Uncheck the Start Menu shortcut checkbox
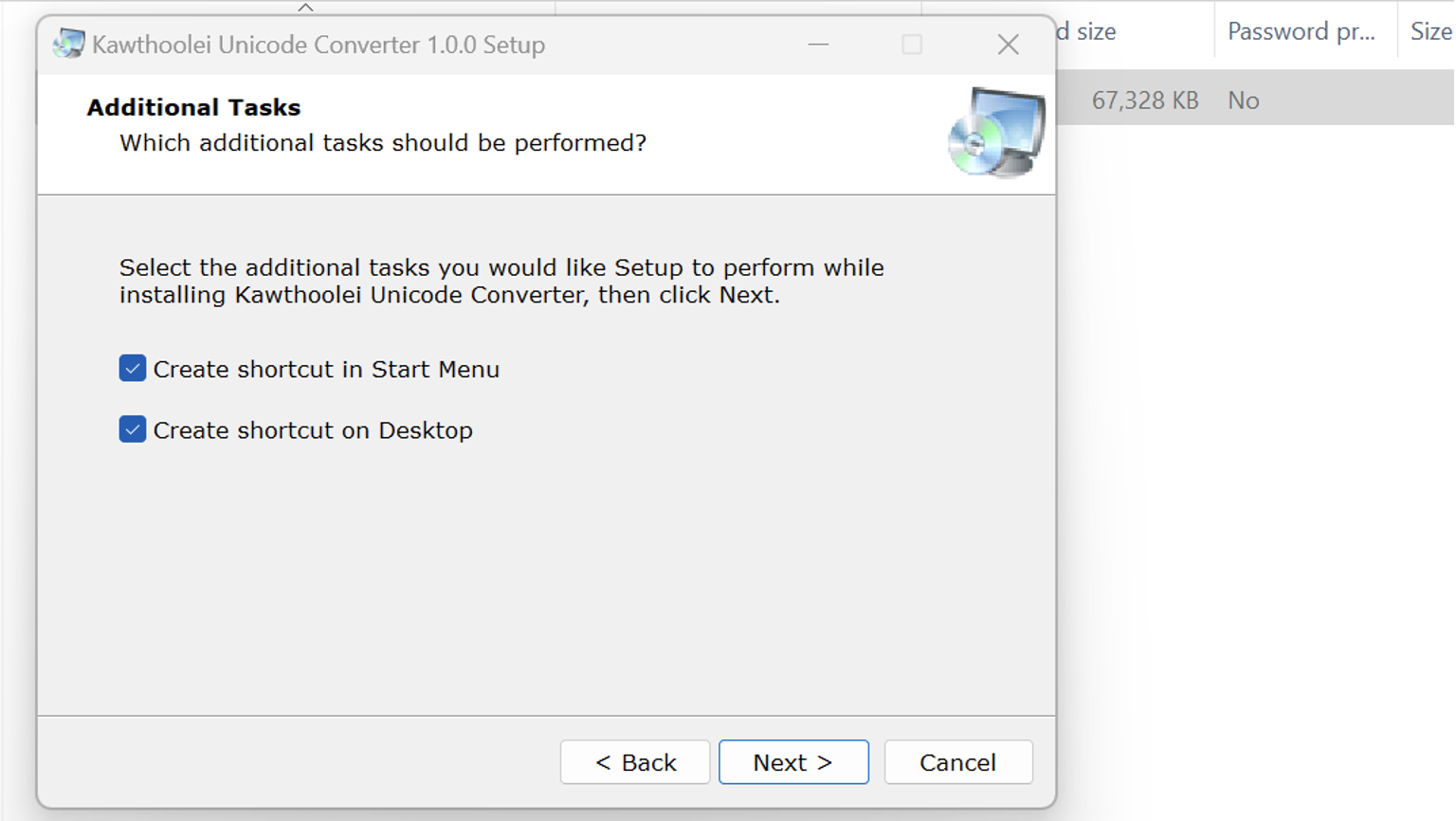1456x821 pixels. coord(133,368)
